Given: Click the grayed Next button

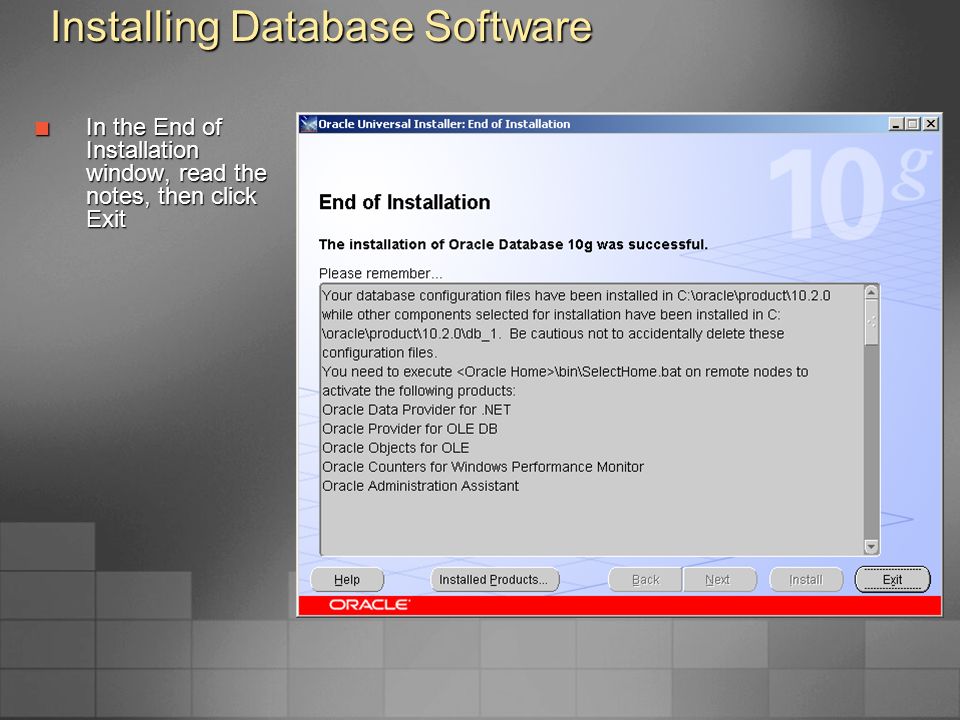Looking at the screenshot, I should pos(719,579).
